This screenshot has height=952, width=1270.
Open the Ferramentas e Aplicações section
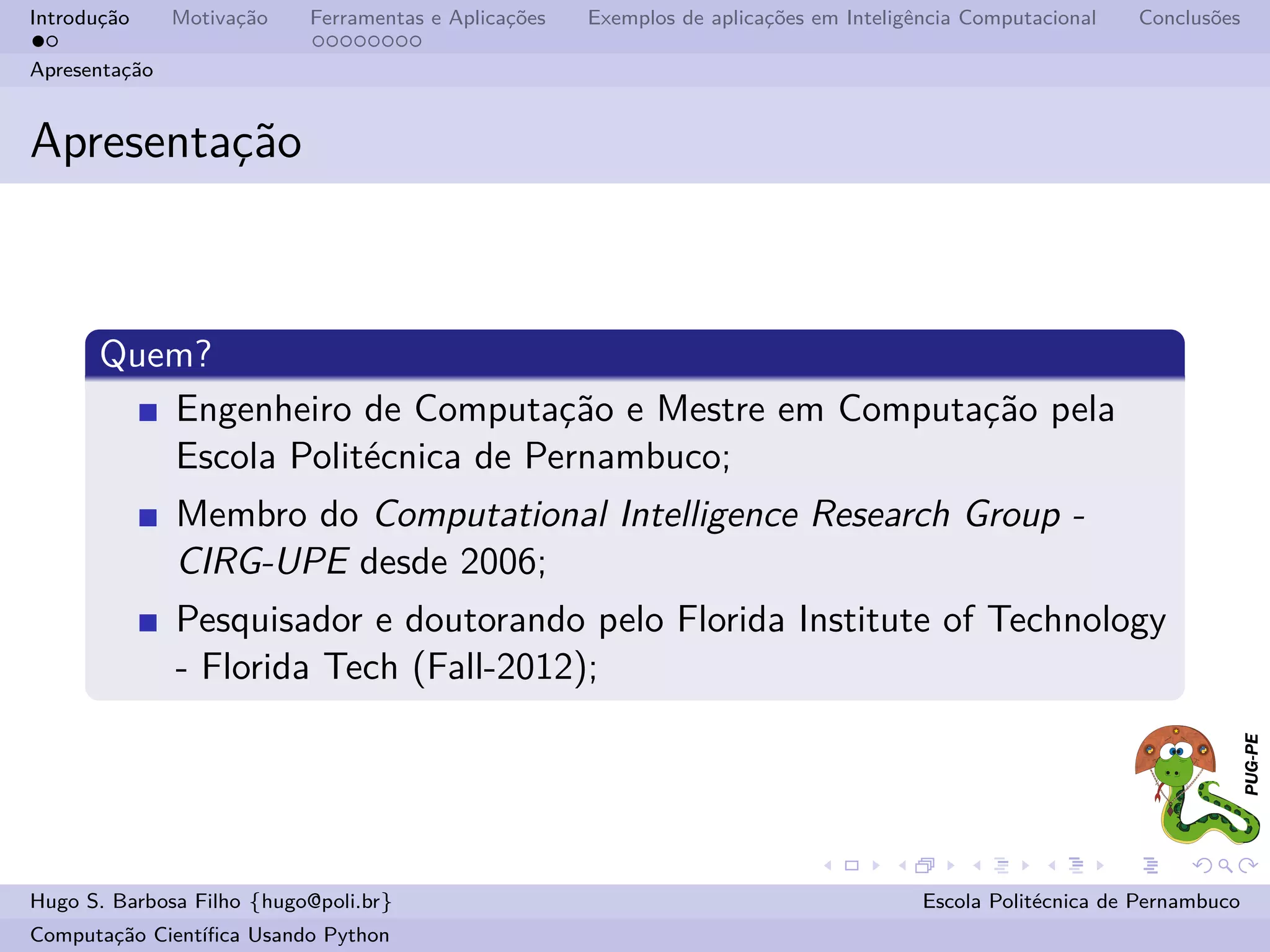point(428,18)
